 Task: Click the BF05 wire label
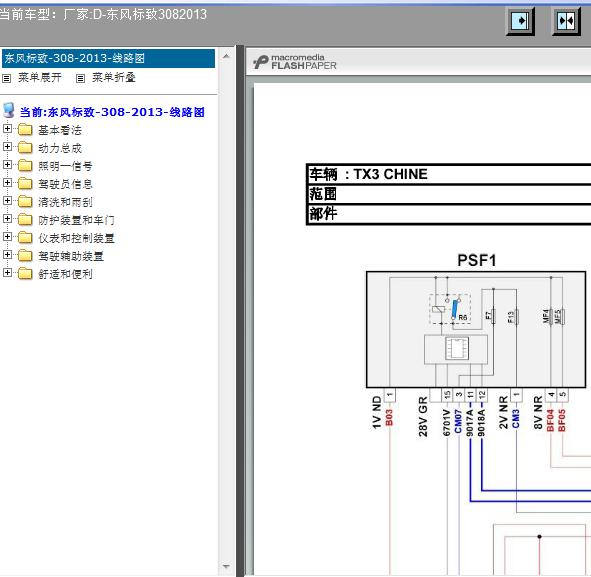click(x=562, y=421)
